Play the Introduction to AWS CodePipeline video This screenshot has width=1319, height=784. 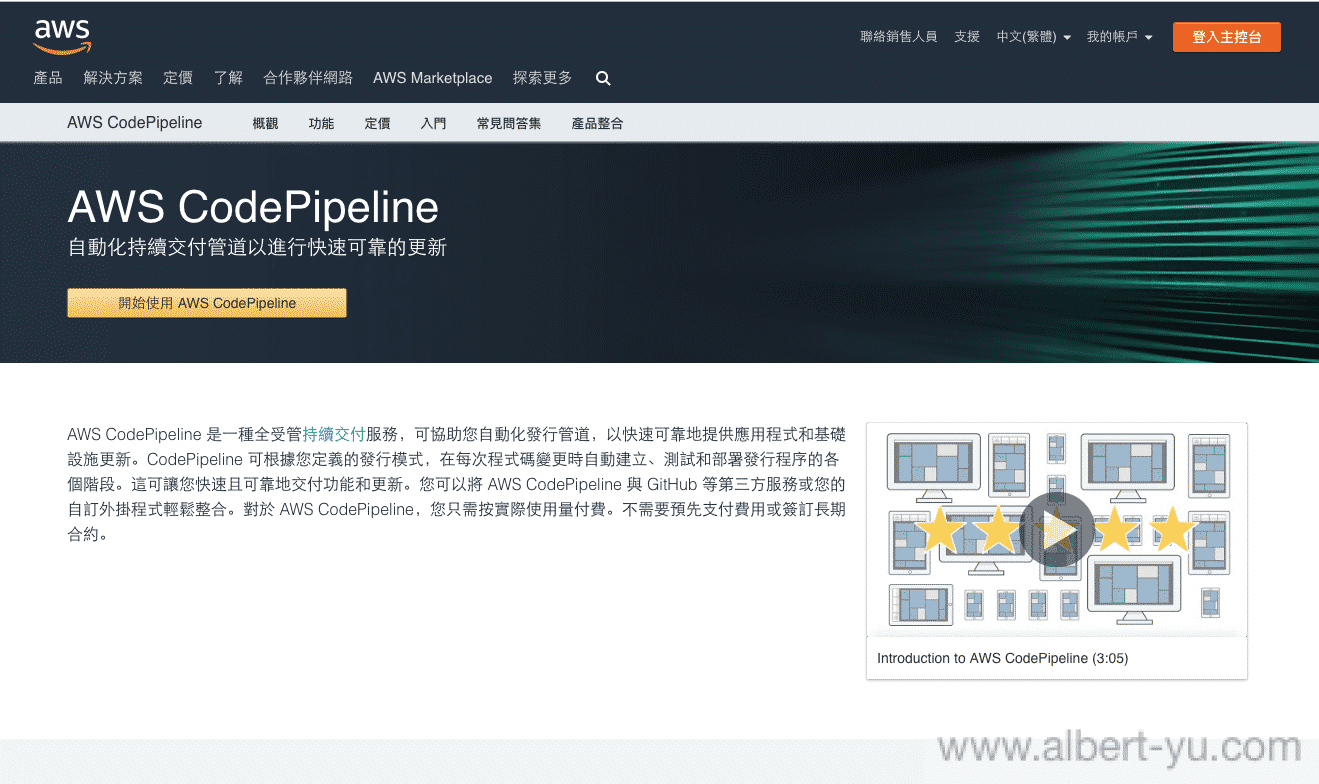coord(1057,529)
